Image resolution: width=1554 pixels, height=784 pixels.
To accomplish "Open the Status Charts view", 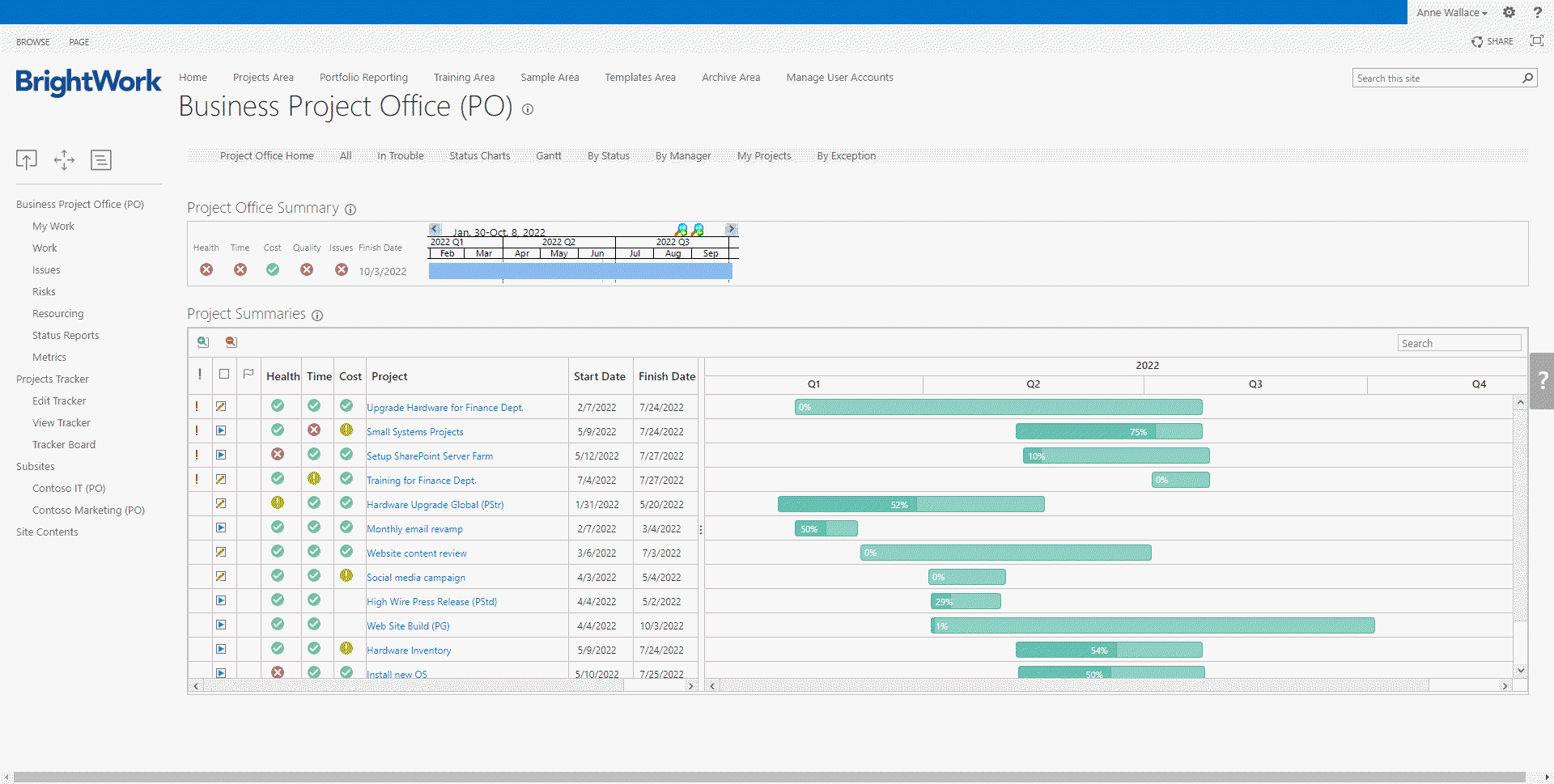I will 479,156.
